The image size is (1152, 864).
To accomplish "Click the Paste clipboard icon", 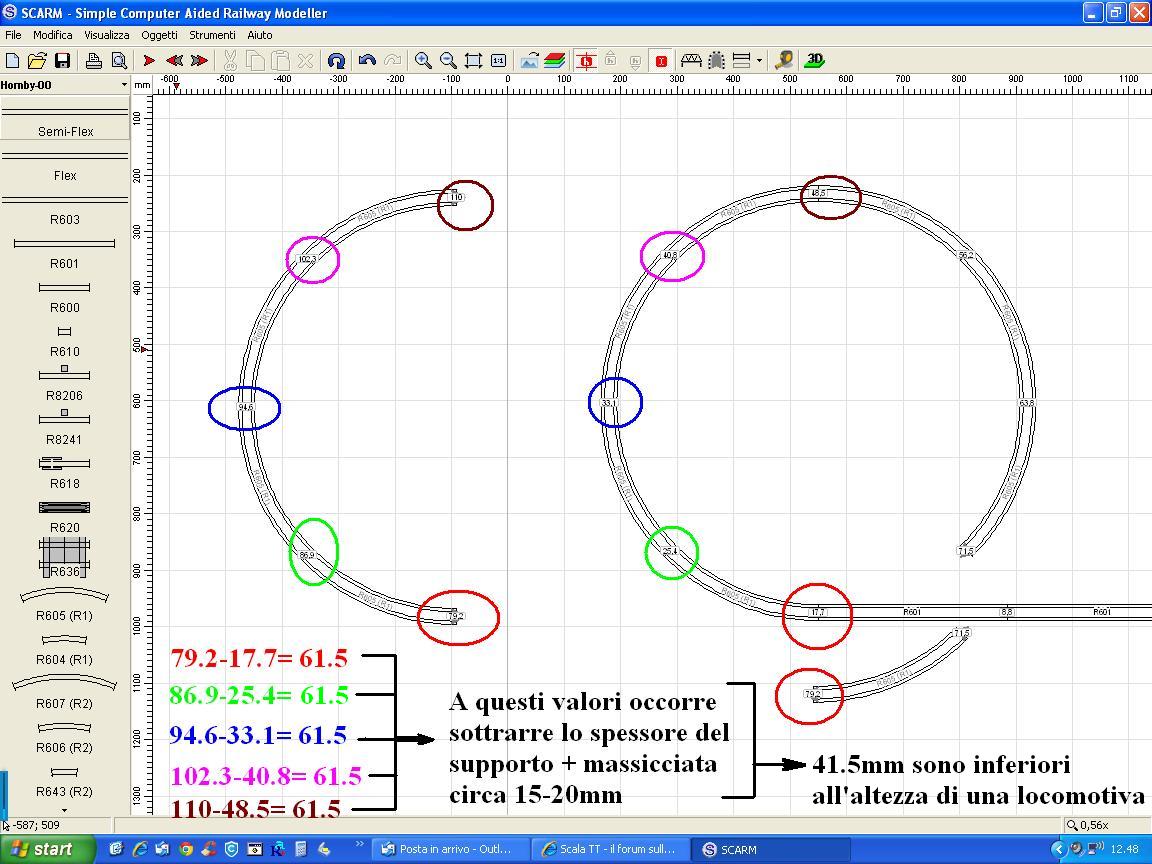I will (x=280, y=60).
